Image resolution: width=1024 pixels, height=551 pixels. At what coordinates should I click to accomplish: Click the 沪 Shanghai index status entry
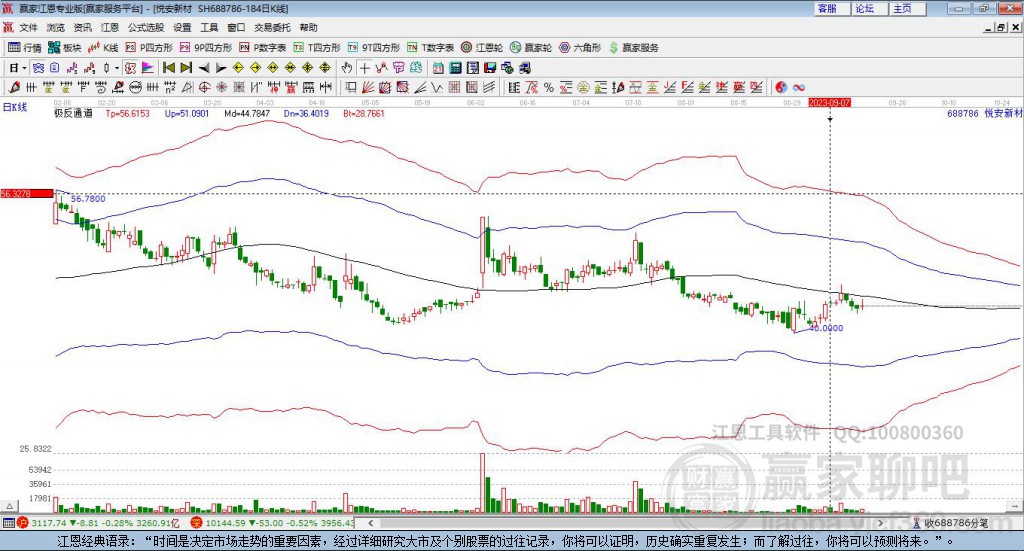click(x=98, y=523)
